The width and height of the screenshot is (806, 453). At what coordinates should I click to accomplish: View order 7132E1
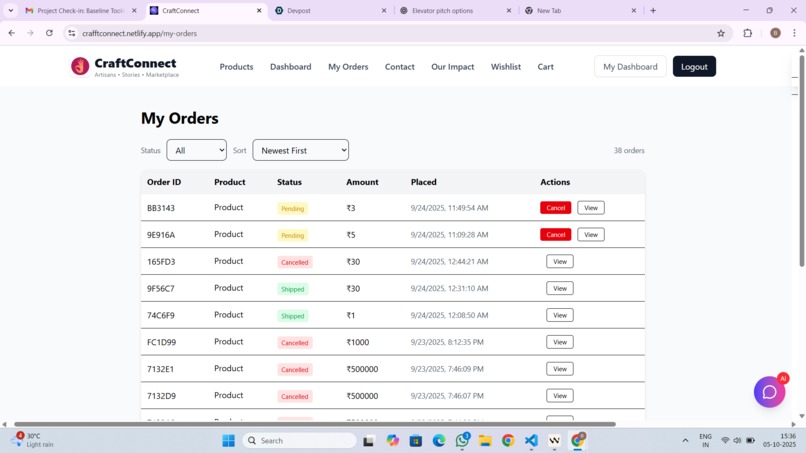click(560, 369)
